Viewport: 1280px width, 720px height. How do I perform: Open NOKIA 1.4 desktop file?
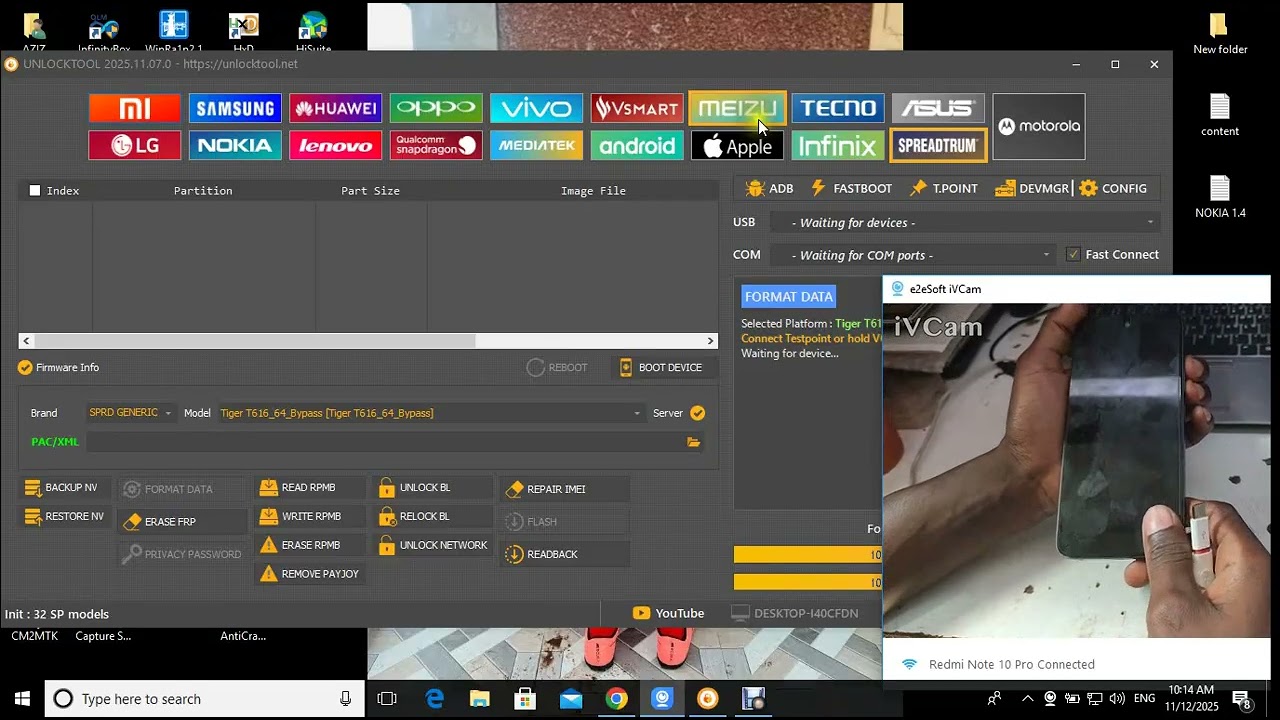(x=1220, y=196)
